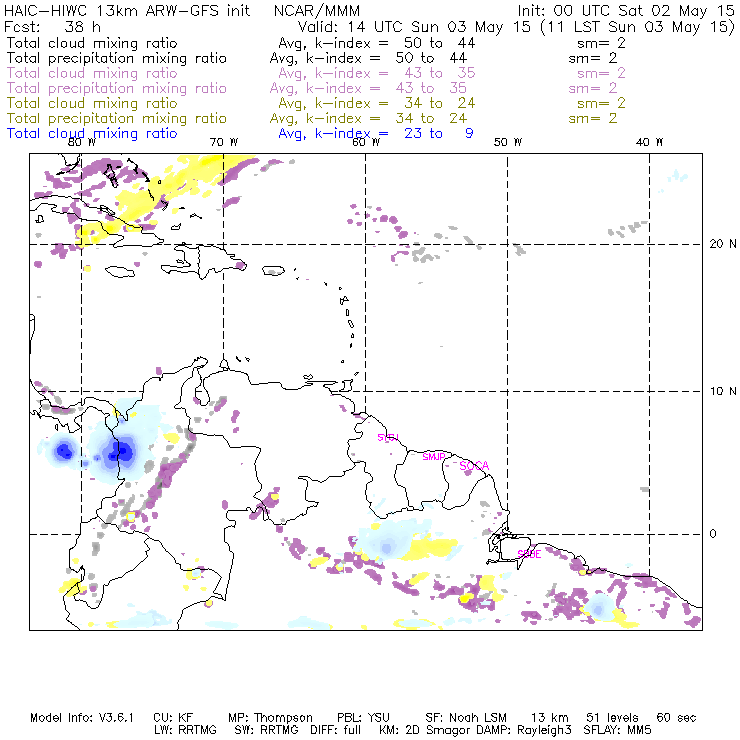Click the blue 'Total cloud mixing ratio' legend label
Viewport: 740px width, 740px height.
(x=92, y=134)
